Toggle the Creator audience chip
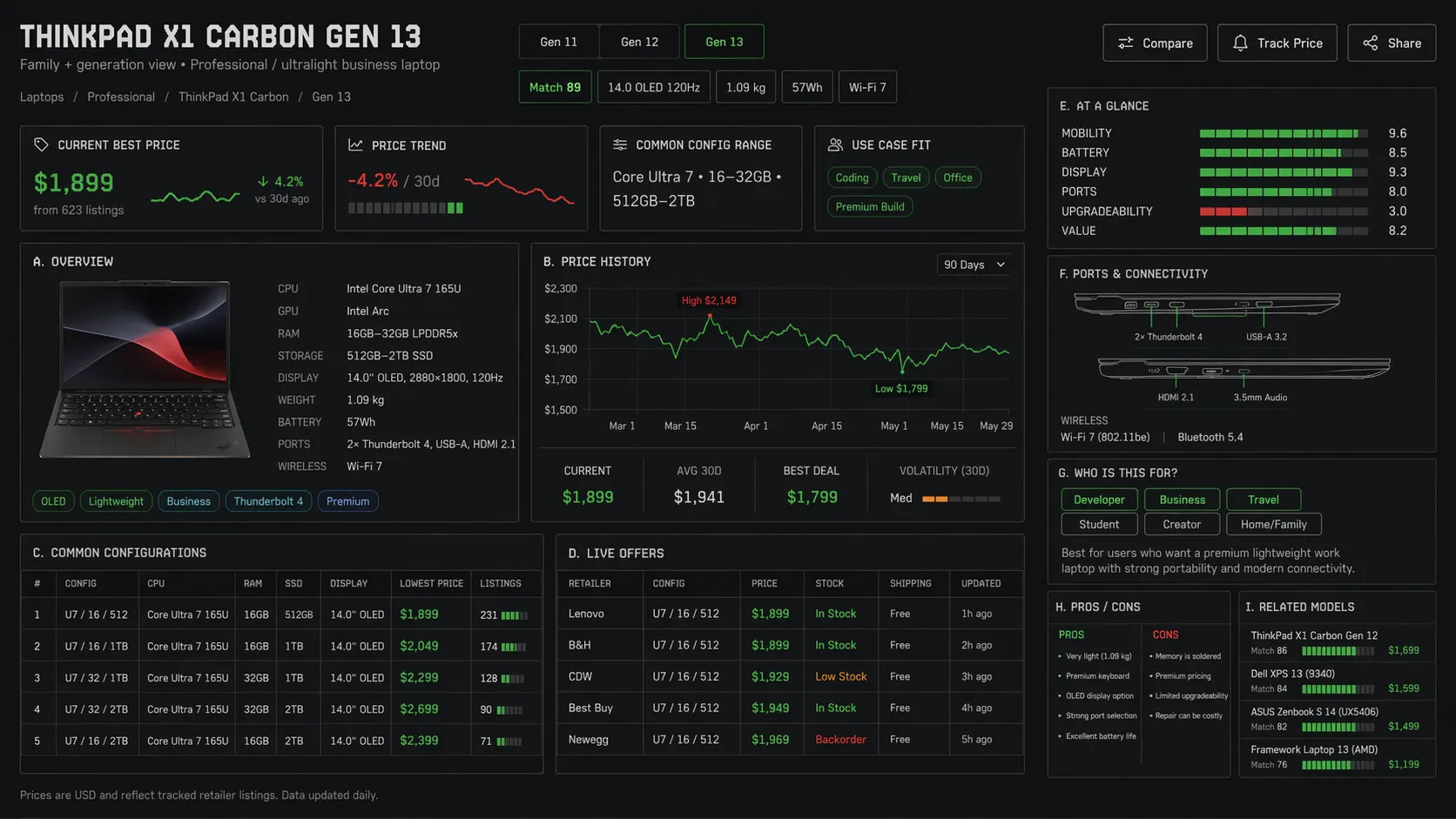Viewport: 1456px width, 819px height. (x=1182, y=524)
